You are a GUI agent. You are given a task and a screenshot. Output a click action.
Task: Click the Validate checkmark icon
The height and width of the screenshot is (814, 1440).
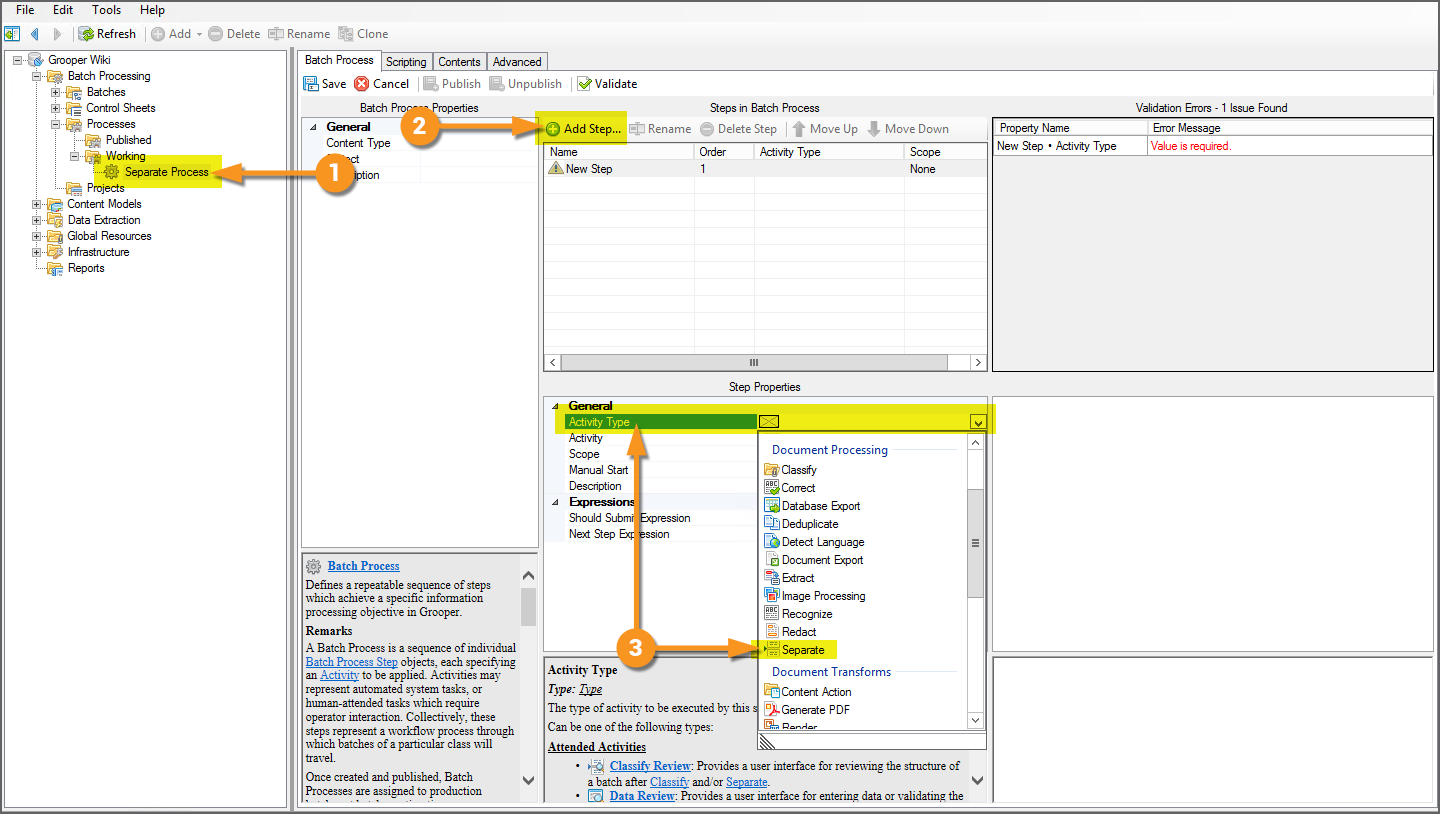[584, 84]
